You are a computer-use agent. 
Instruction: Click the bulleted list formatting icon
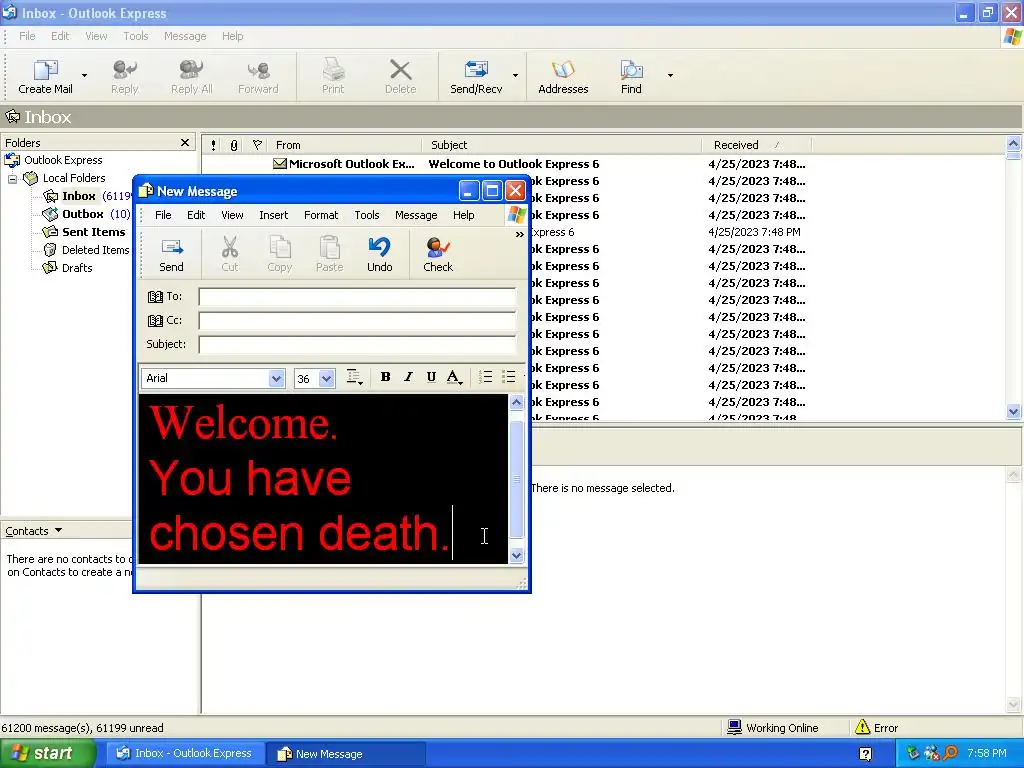click(509, 377)
